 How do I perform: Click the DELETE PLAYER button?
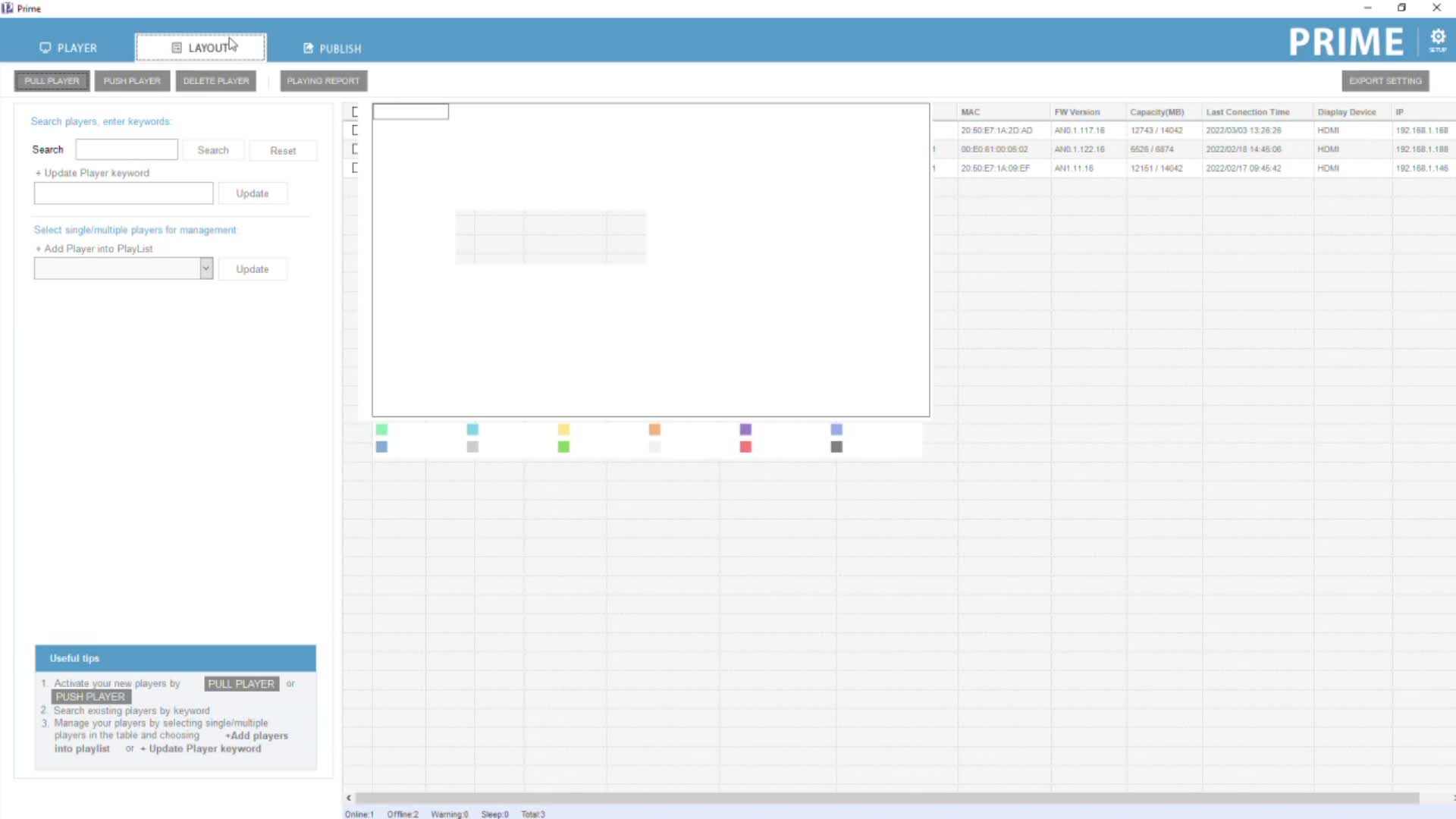(x=216, y=81)
